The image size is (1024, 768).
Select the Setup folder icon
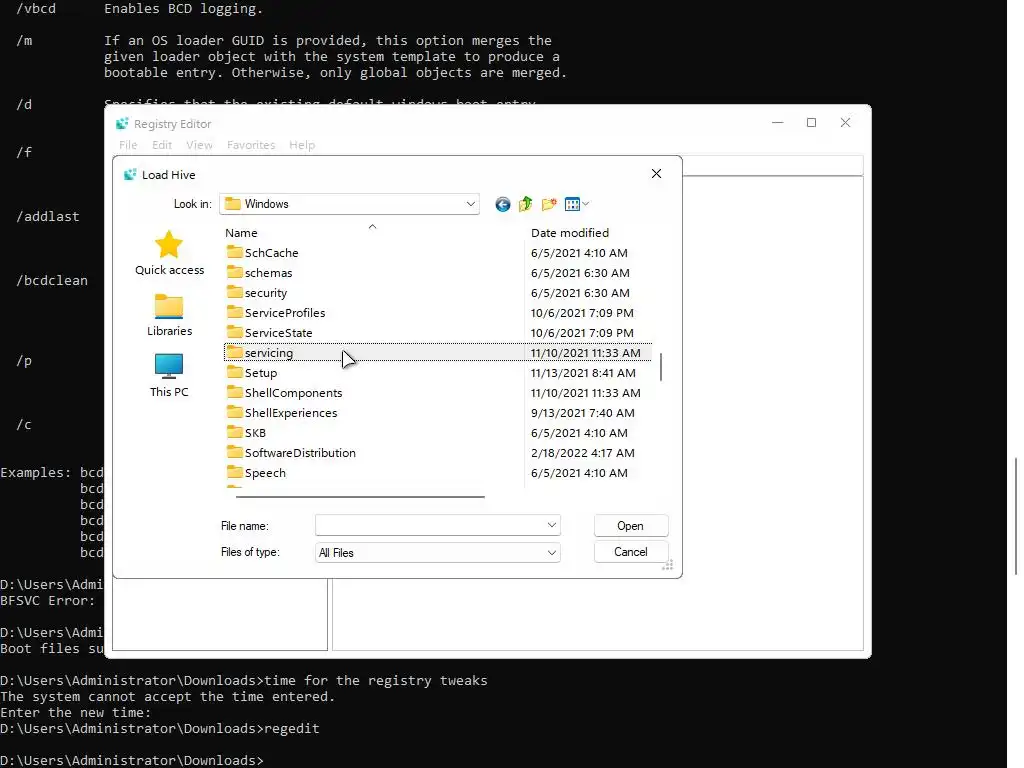click(x=234, y=372)
